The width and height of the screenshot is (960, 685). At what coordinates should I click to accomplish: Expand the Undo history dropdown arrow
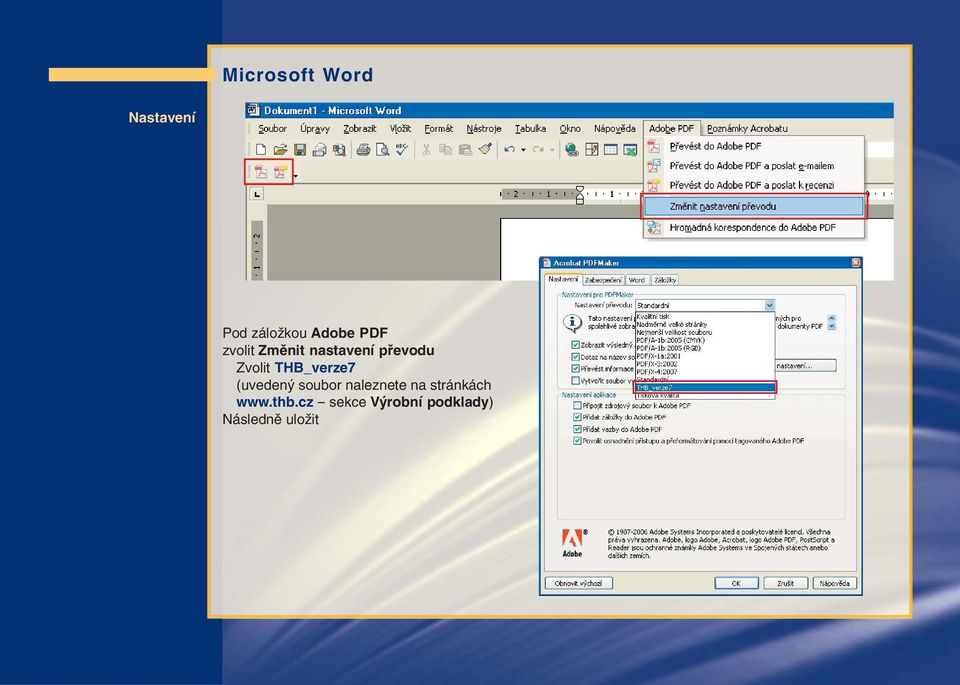tap(523, 150)
